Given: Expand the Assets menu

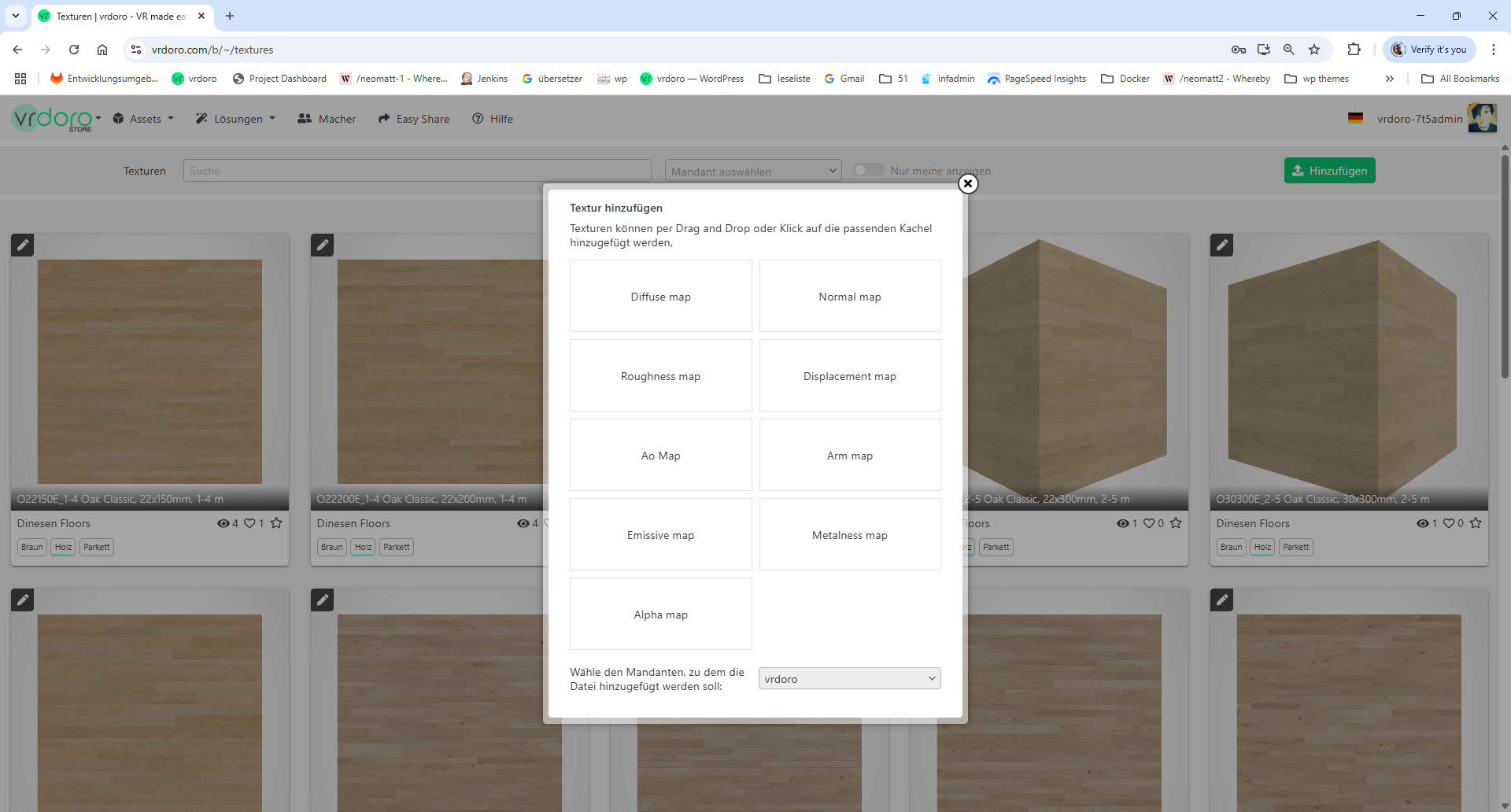Looking at the screenshot, I should pos(143,119).
